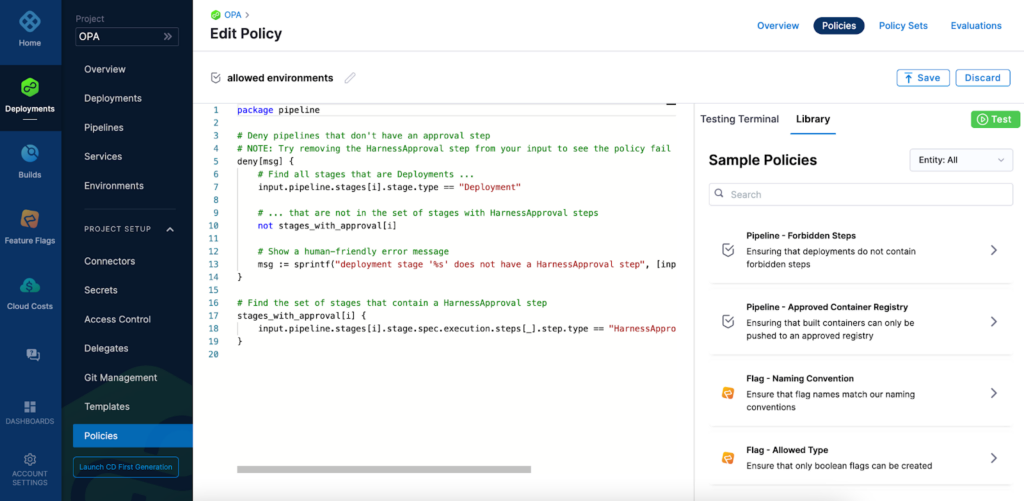Select the Policies top tab
This screenshot has height=501, width=1024.
click(839, 25)
